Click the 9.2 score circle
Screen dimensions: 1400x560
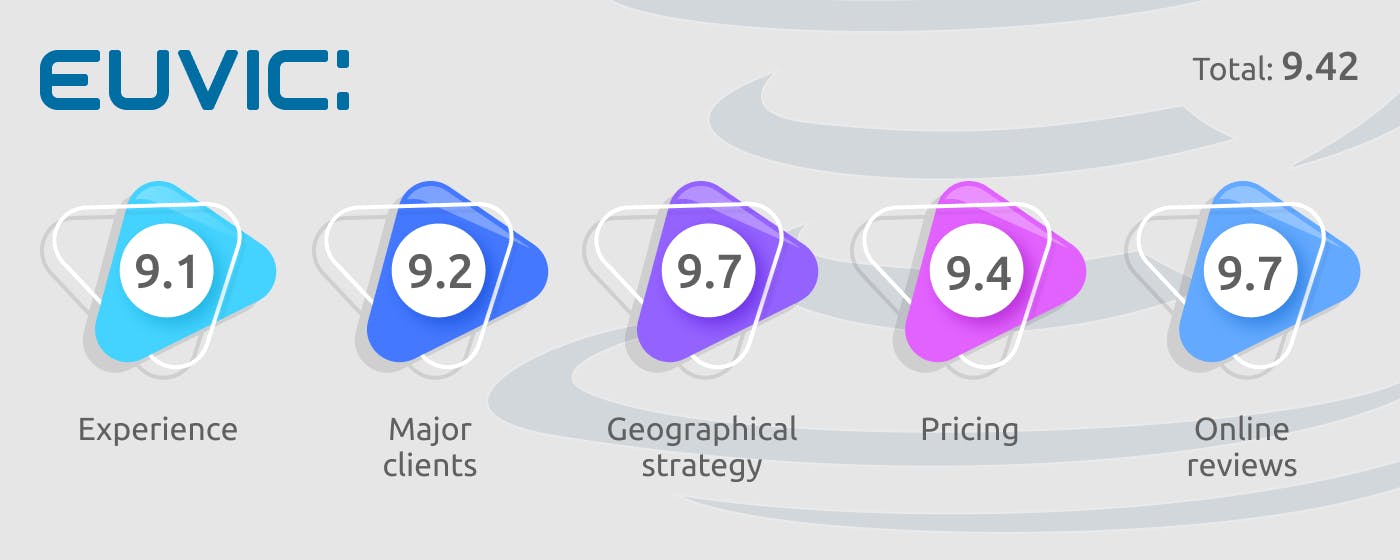point(439,271)
